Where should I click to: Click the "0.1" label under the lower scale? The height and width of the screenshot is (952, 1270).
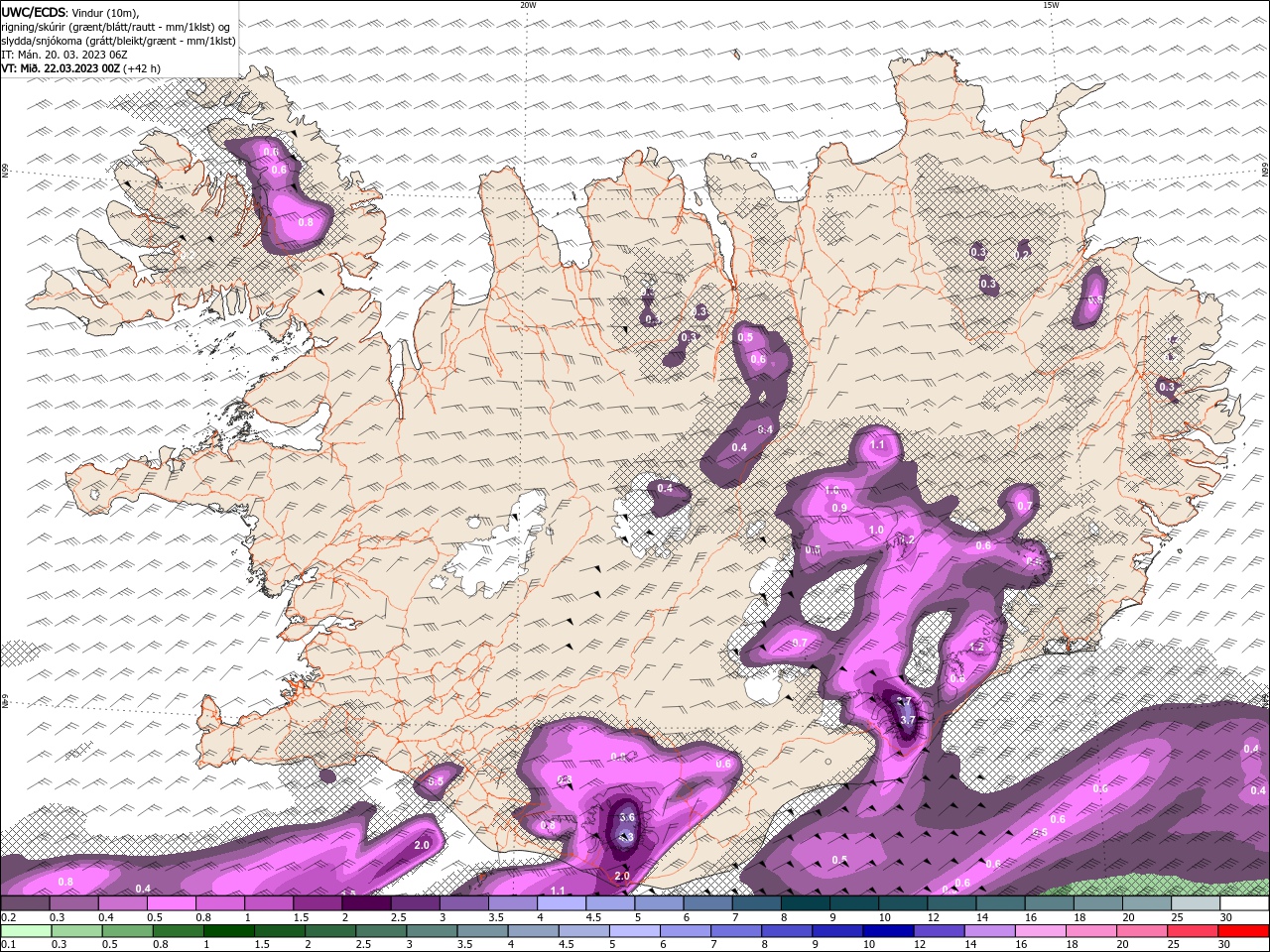pyautogui.click(x=8, y=945)
